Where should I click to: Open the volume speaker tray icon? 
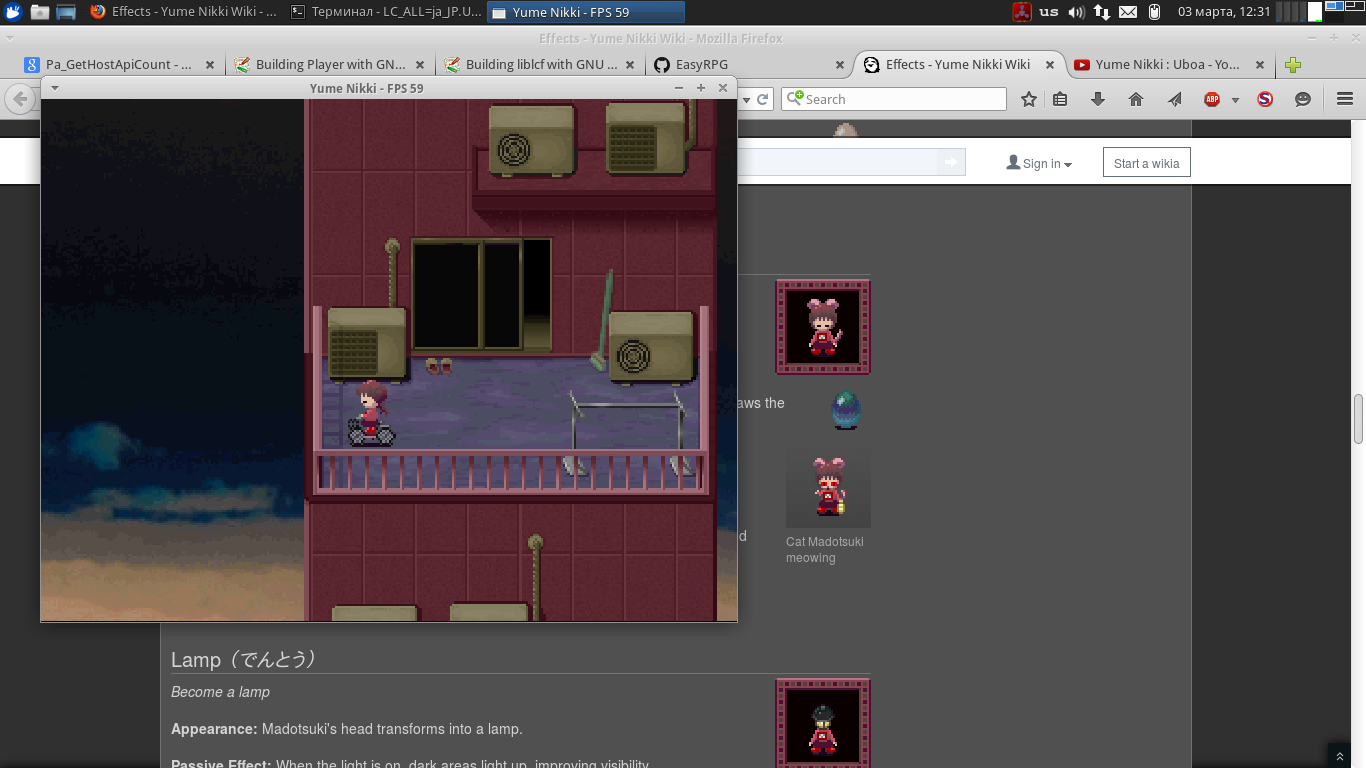(x=1076, y=12)
